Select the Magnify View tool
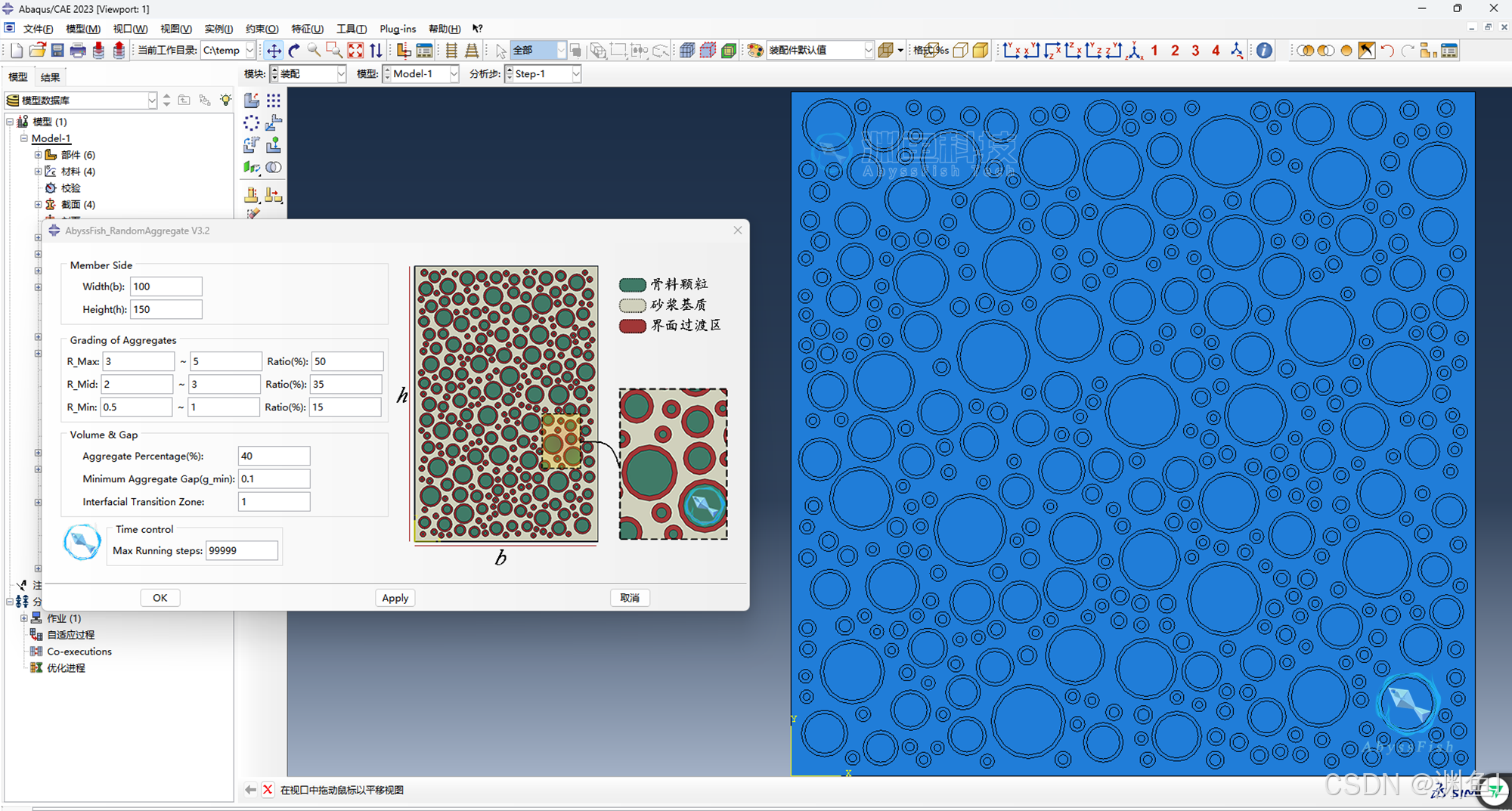 (314, 51)
